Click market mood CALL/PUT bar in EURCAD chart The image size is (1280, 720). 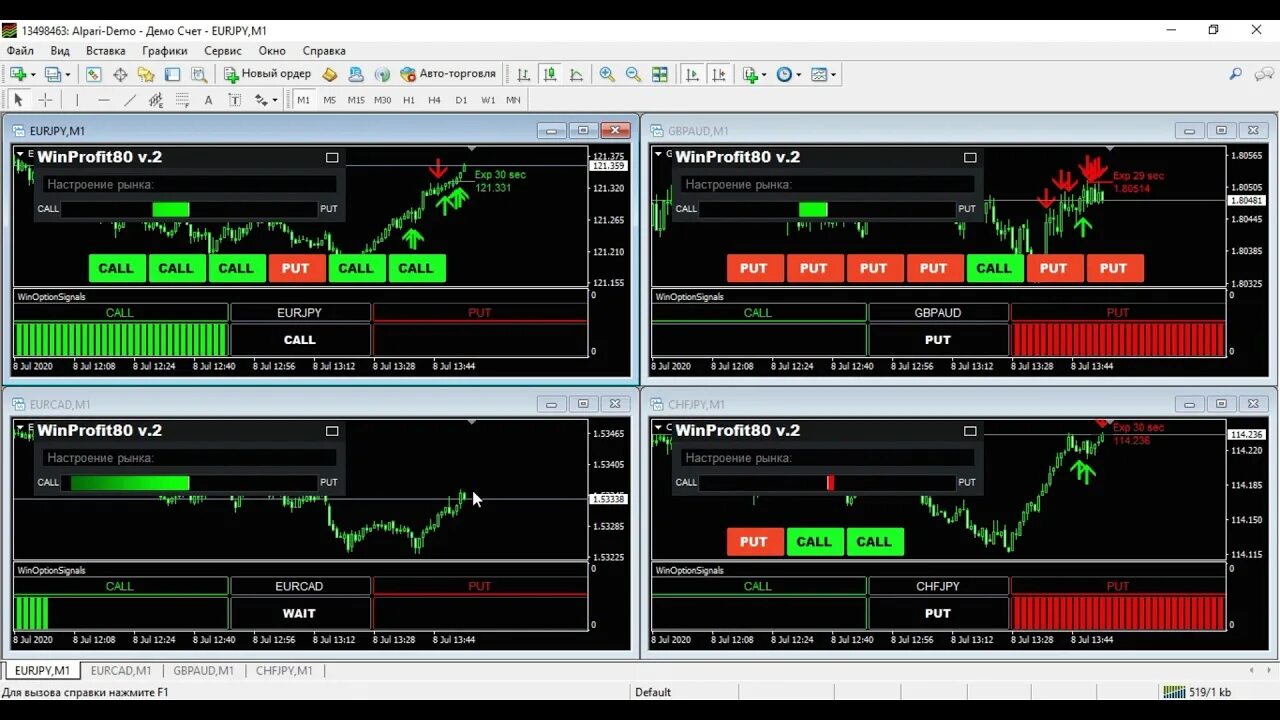189,483
